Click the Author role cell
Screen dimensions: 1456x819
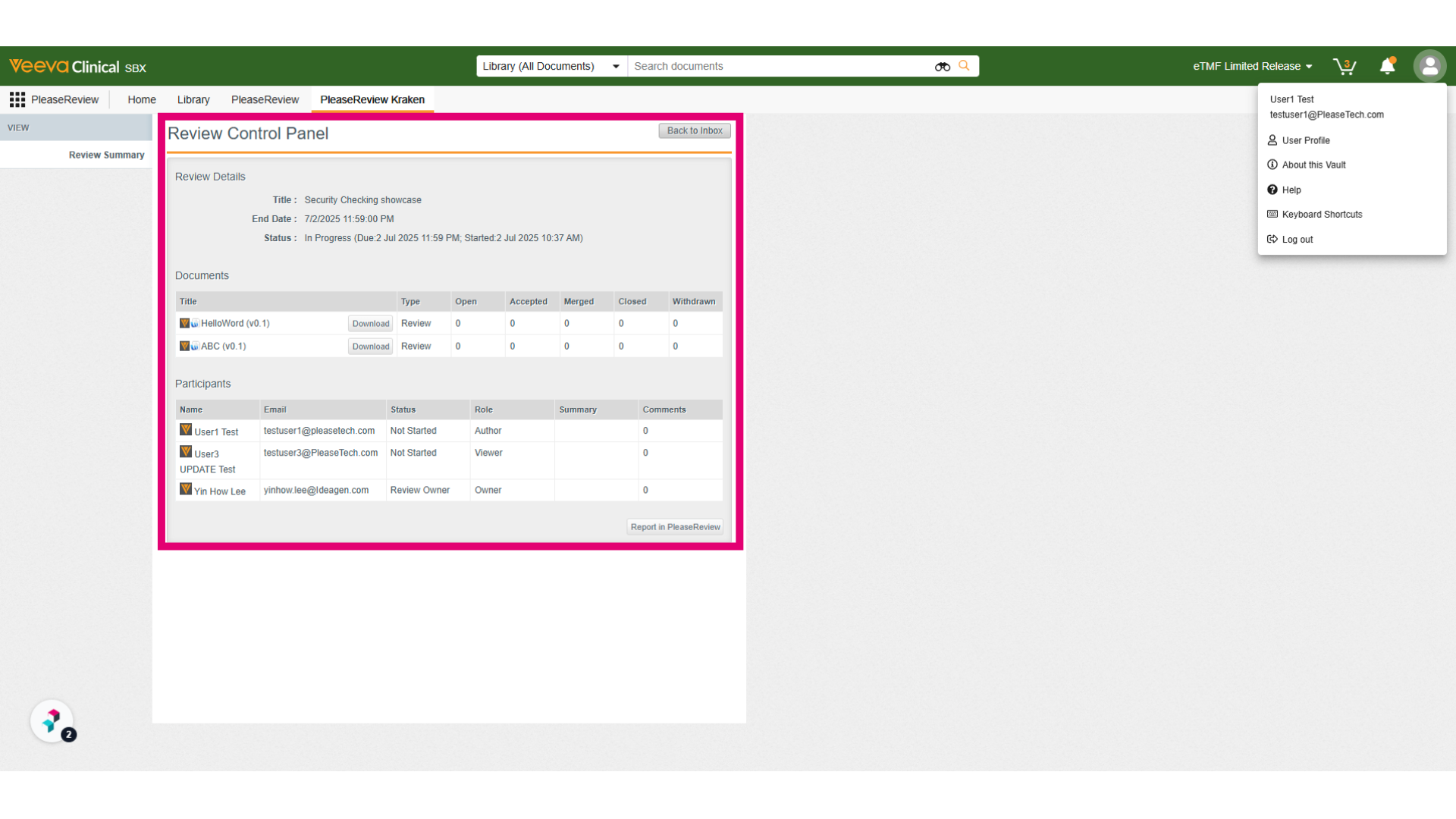point(488,431)
